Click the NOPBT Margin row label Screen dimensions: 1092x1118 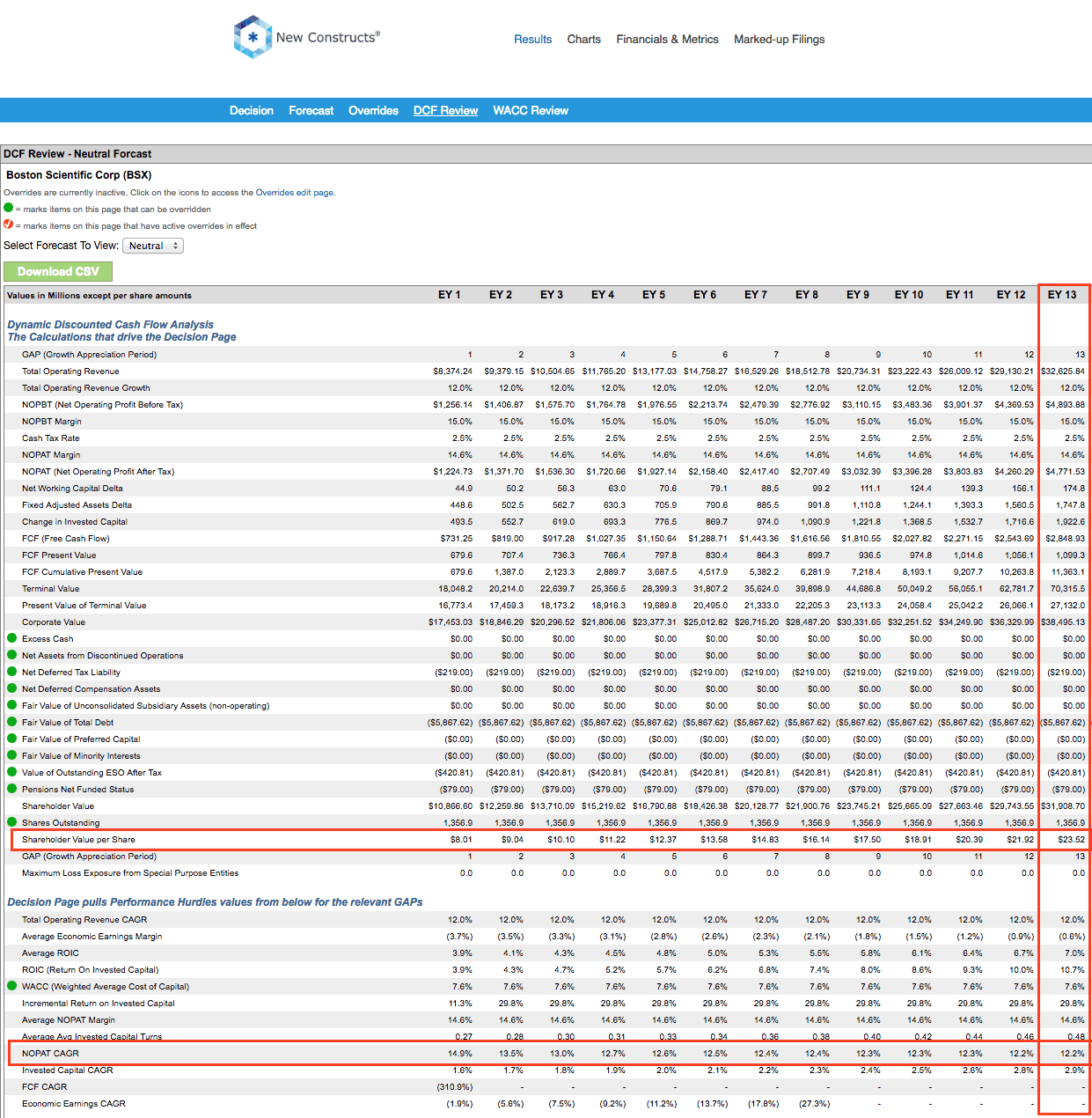[x=52, y=421]
